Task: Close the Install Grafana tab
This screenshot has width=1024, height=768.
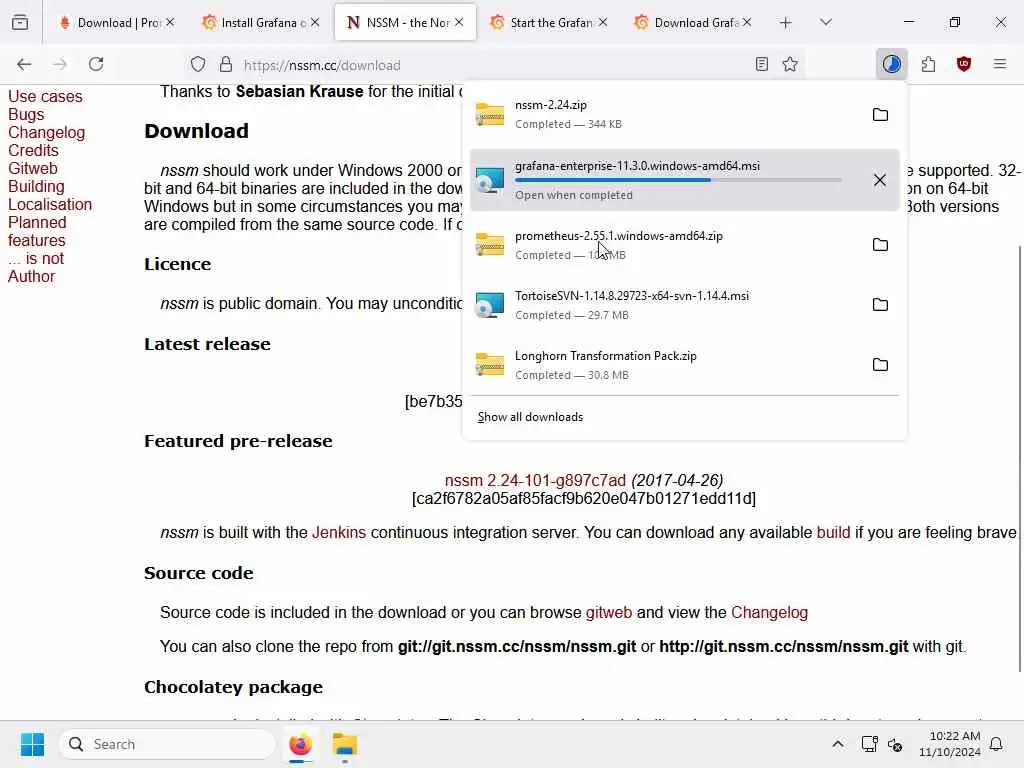Action: click(315, 22)
